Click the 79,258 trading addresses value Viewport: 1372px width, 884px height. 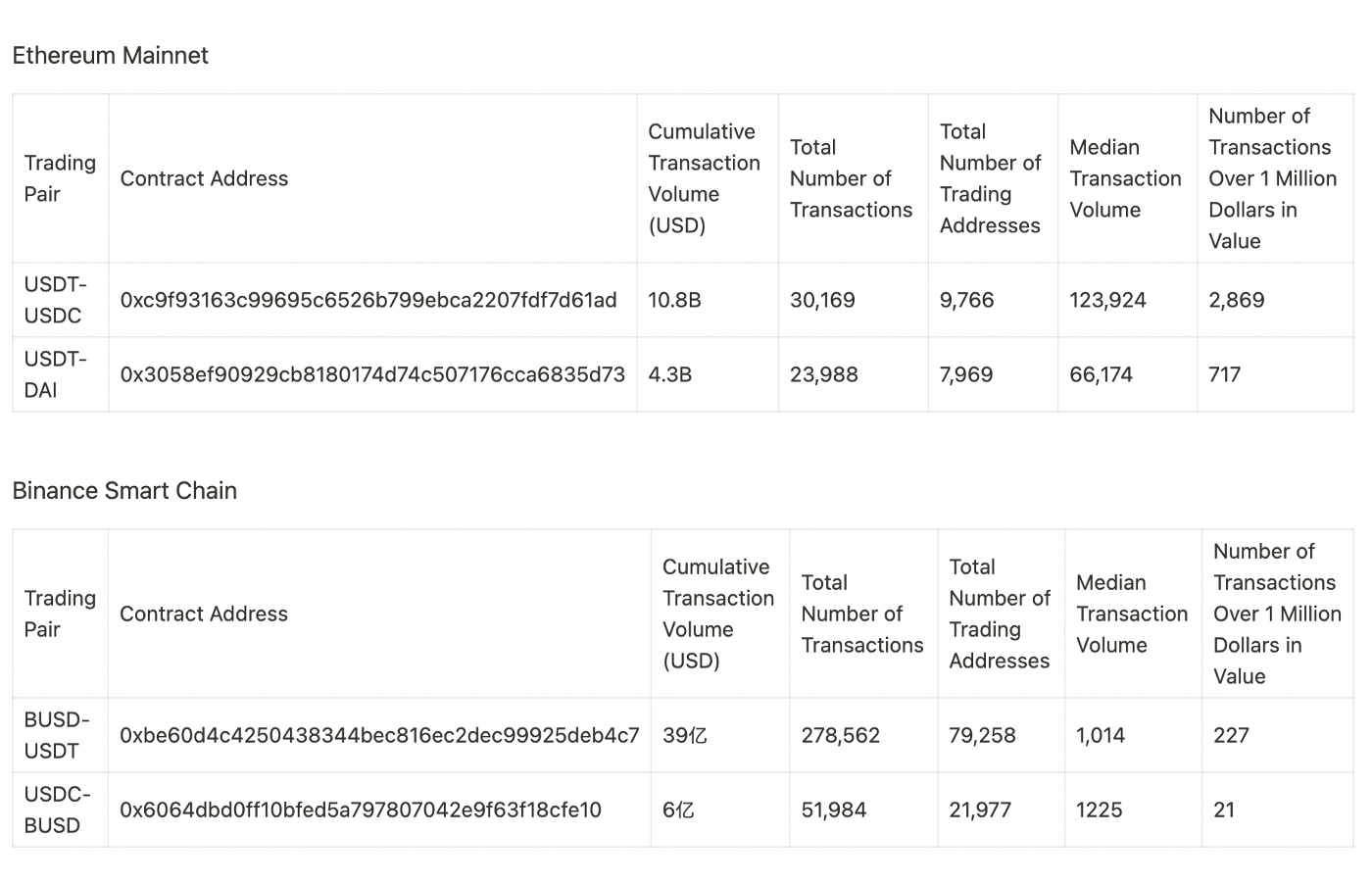[x=982, y=735]
